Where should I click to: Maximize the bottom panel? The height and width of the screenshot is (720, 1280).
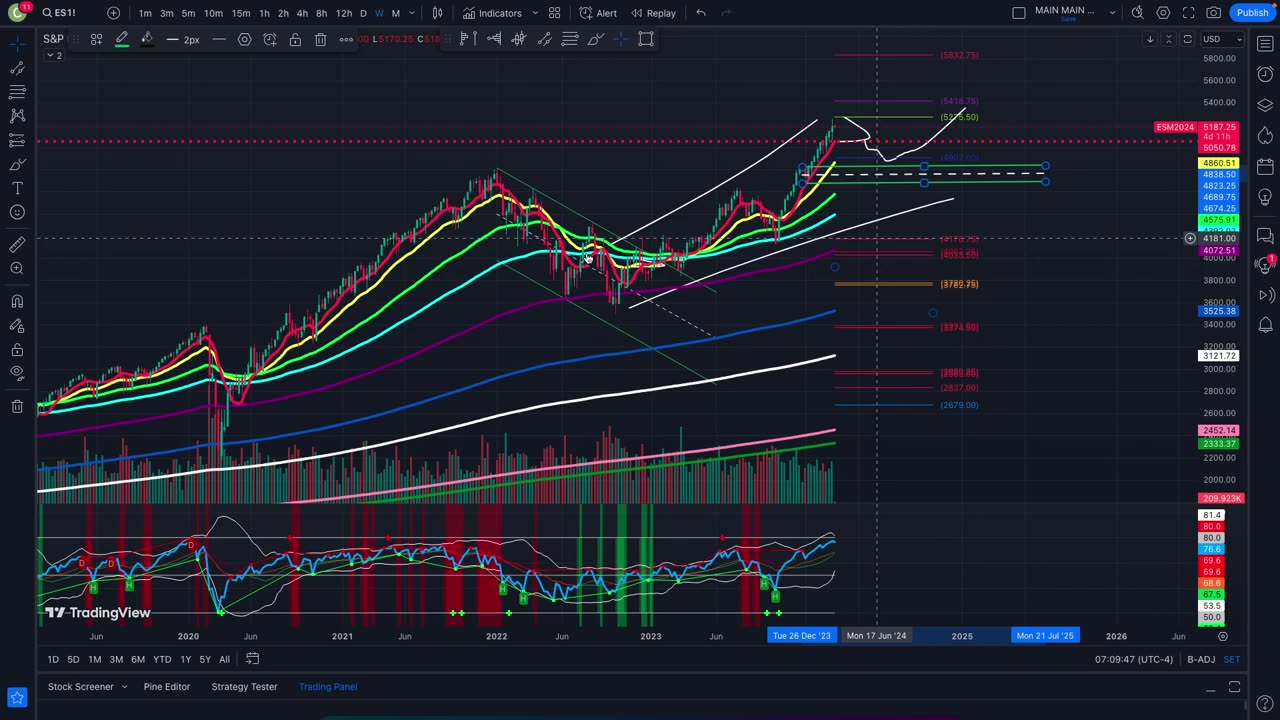[x=1235, y=687]
